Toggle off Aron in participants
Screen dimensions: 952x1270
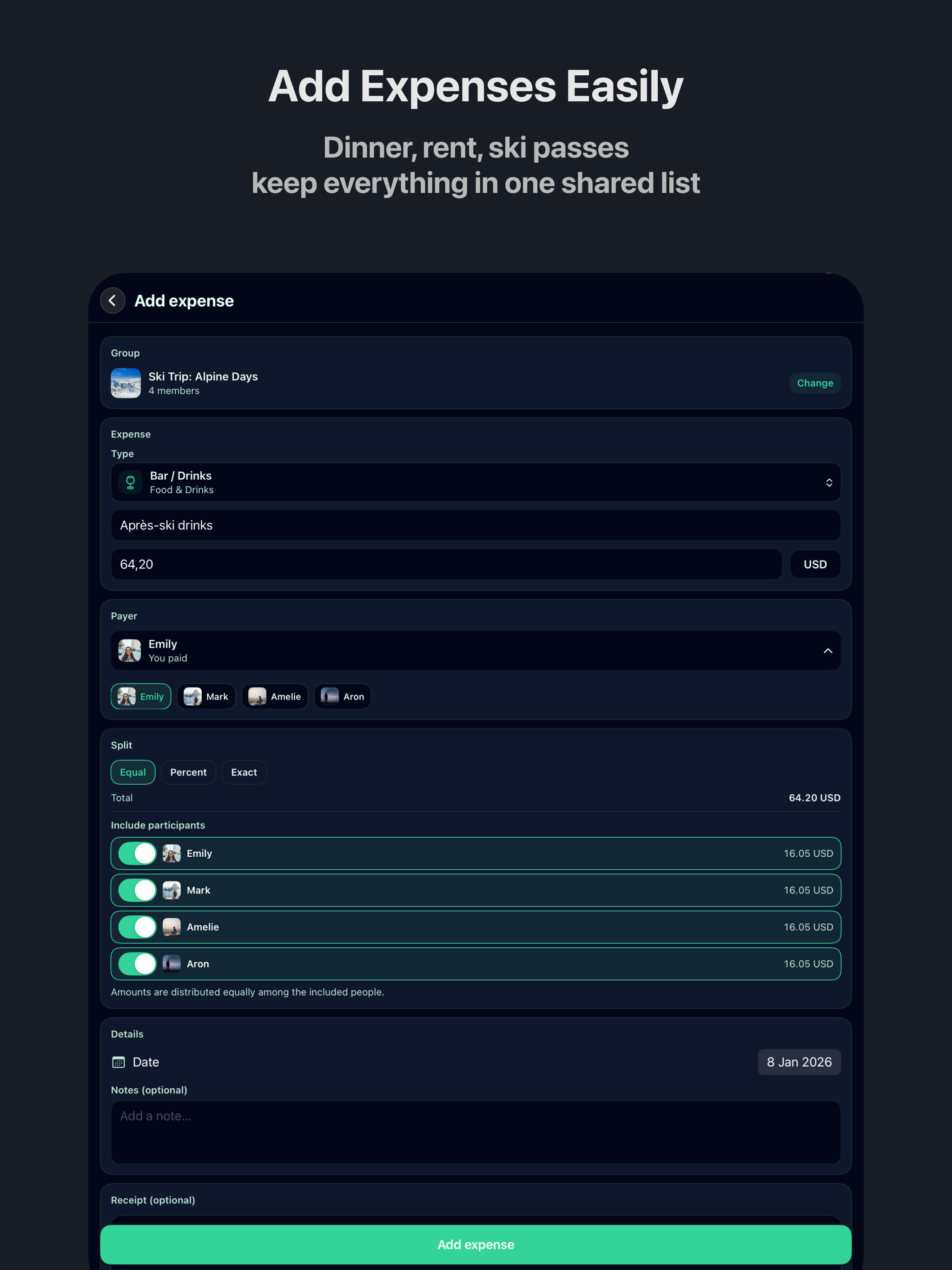pyautogui.click(x=137, y=963)
